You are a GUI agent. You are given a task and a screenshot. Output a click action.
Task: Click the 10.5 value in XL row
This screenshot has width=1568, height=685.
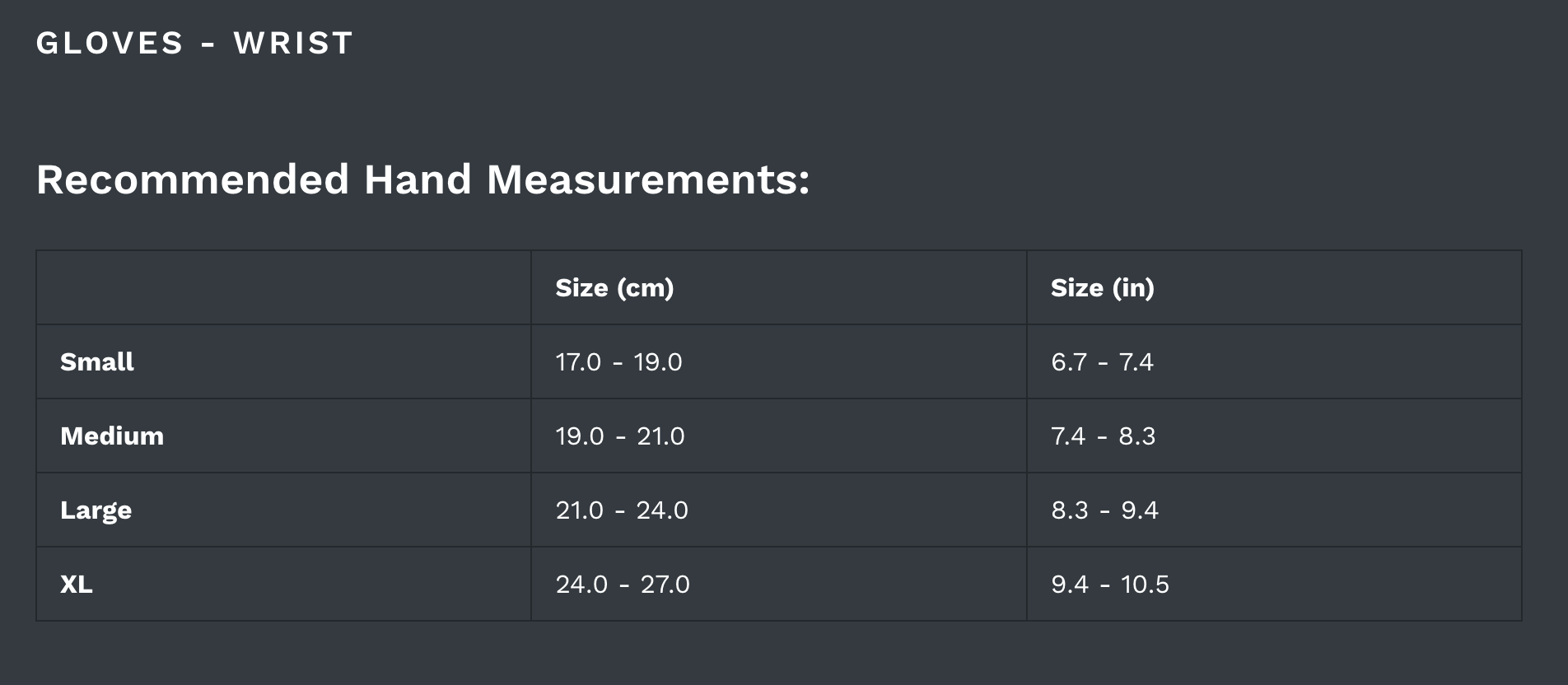coord(1145,585)
